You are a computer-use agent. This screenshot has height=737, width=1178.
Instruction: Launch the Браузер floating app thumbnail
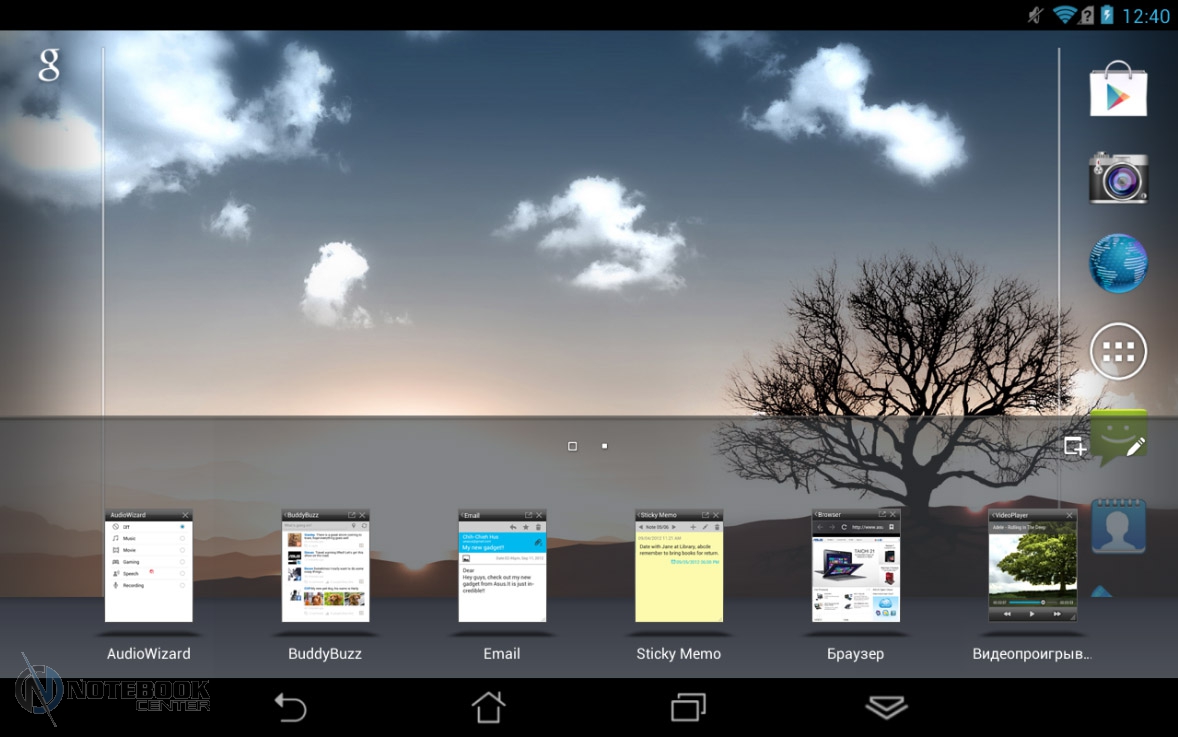[x=856, y=566]
